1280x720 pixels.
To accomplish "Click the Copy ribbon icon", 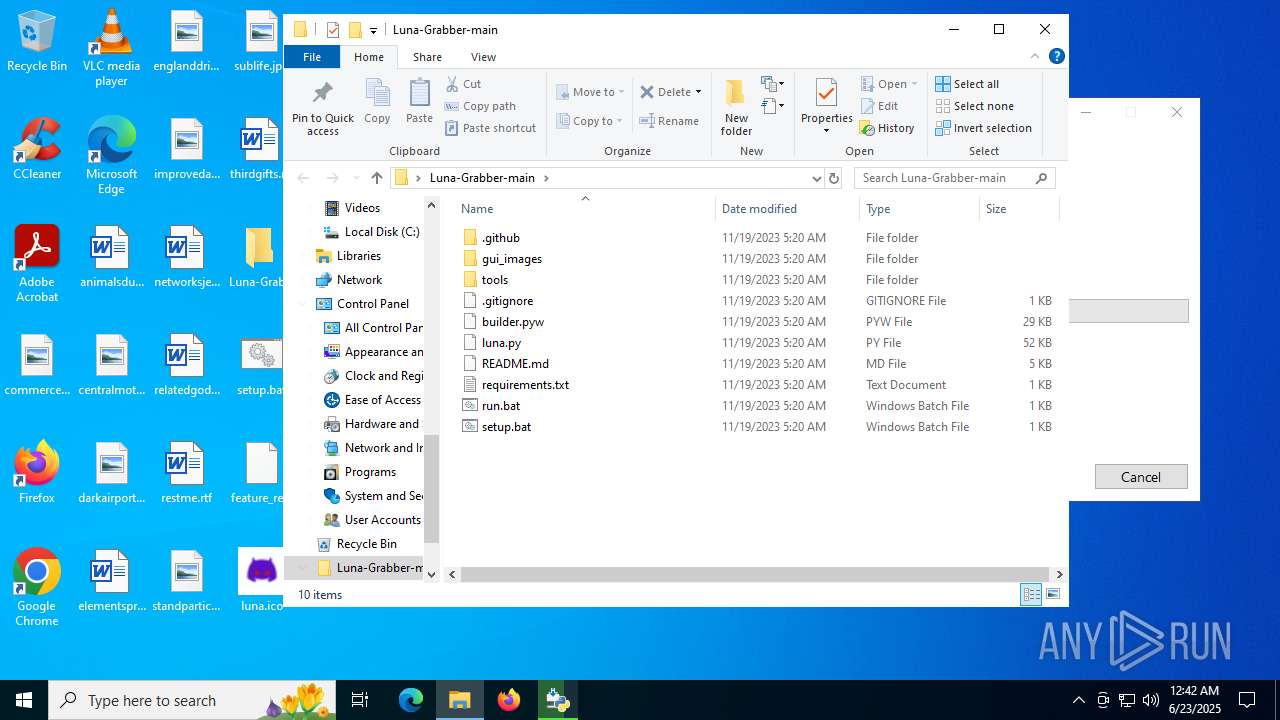I will coord(377,102).
